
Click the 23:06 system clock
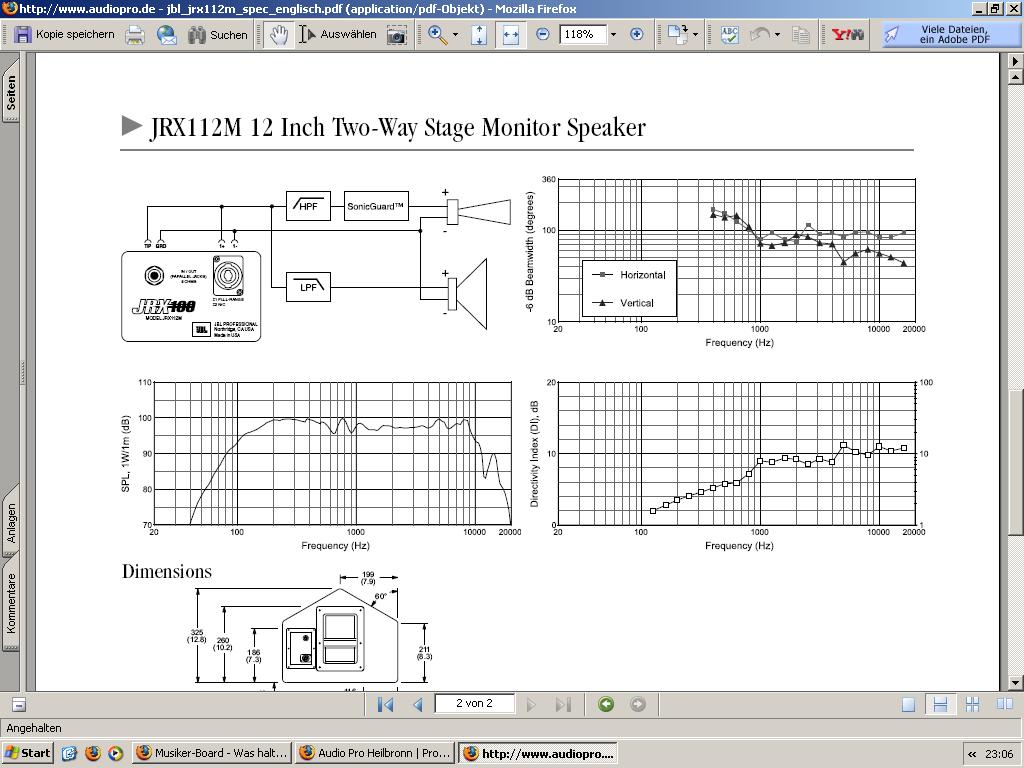point(999,754)
